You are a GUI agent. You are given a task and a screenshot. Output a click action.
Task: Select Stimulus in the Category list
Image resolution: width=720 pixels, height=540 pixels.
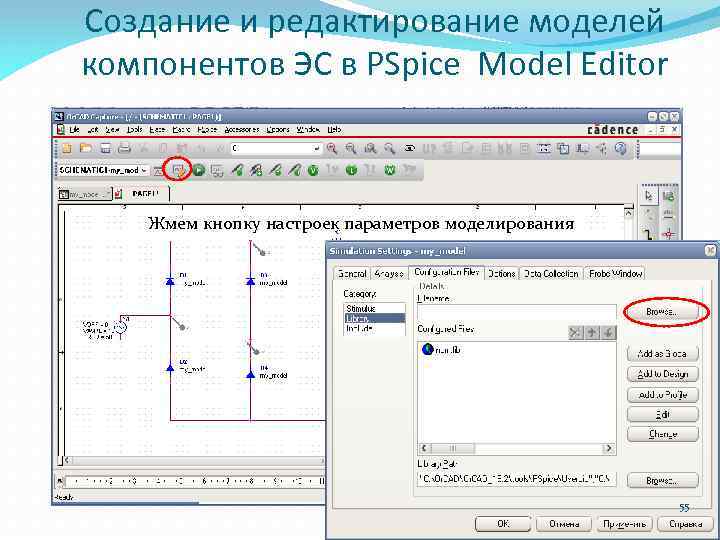pyautogui.click(x=375, y=309)
